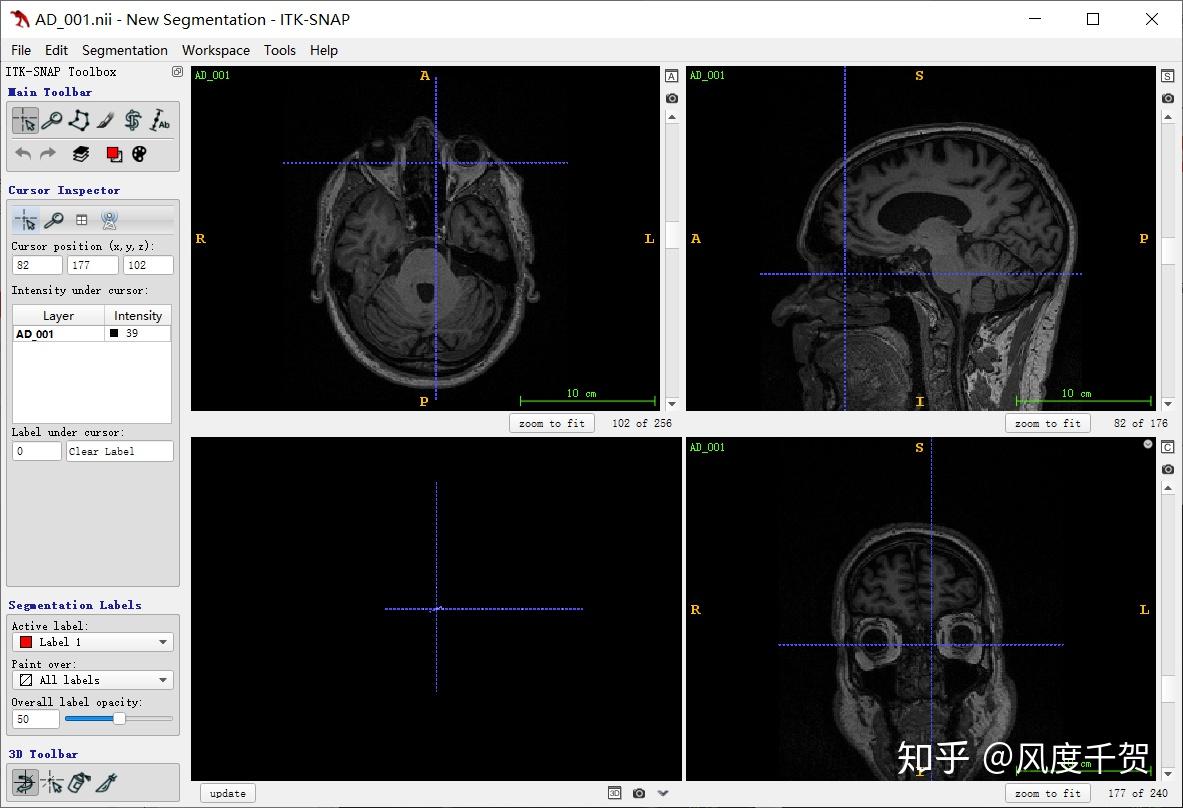The image size is (1183, 808).
Task: Open the Segmentation menu
Action: pos(124,50)
